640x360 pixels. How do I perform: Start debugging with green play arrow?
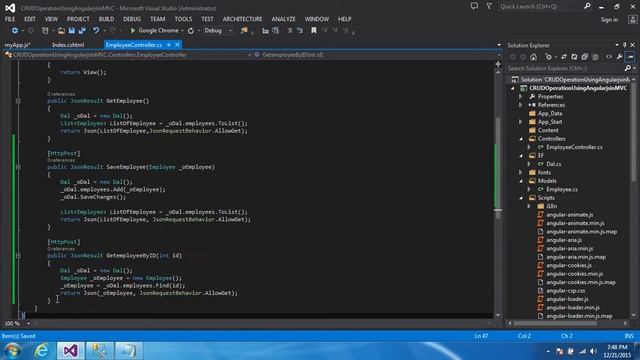(133, 31)
